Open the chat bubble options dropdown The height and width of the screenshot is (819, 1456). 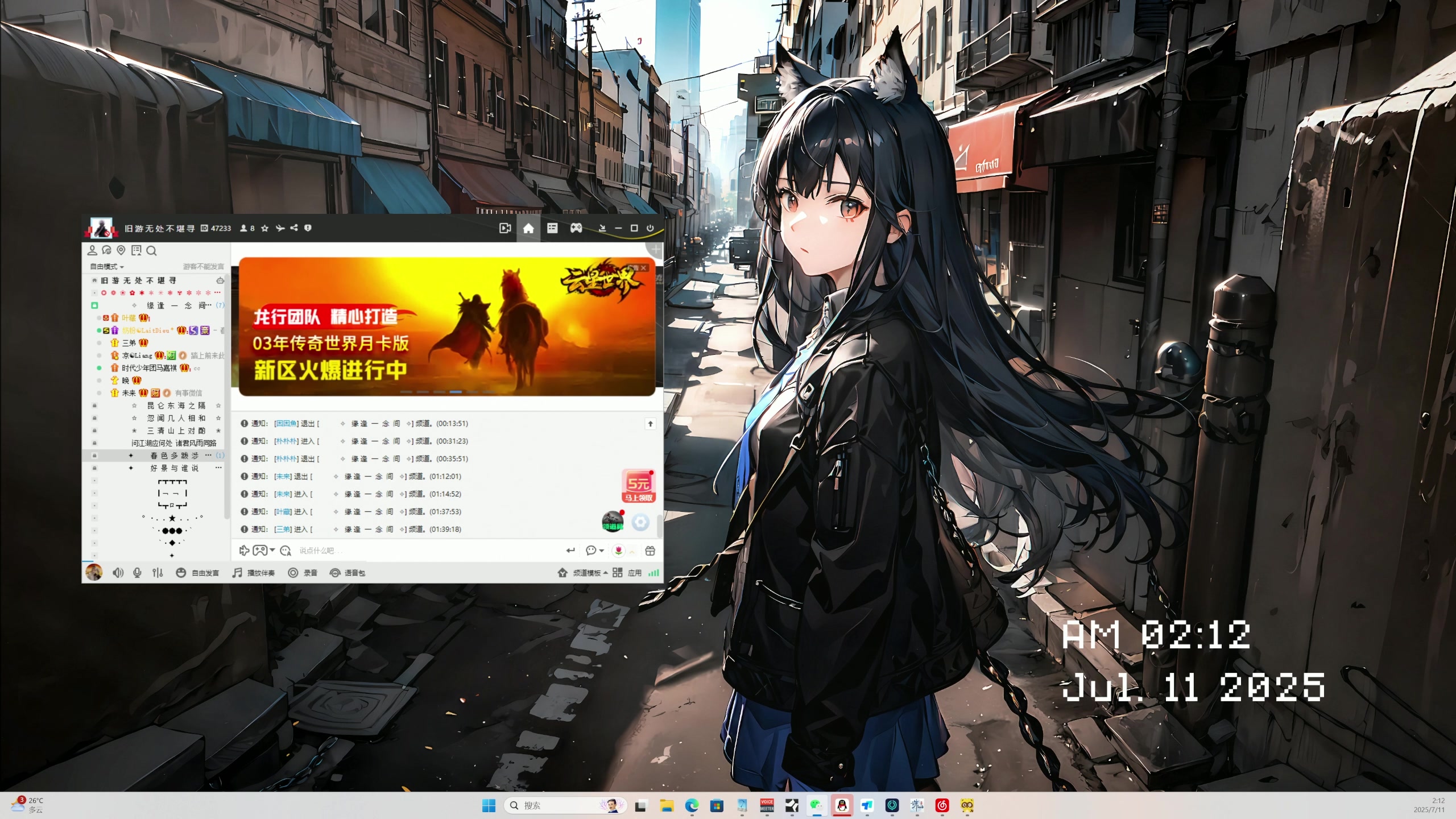[x=594, y=551]
